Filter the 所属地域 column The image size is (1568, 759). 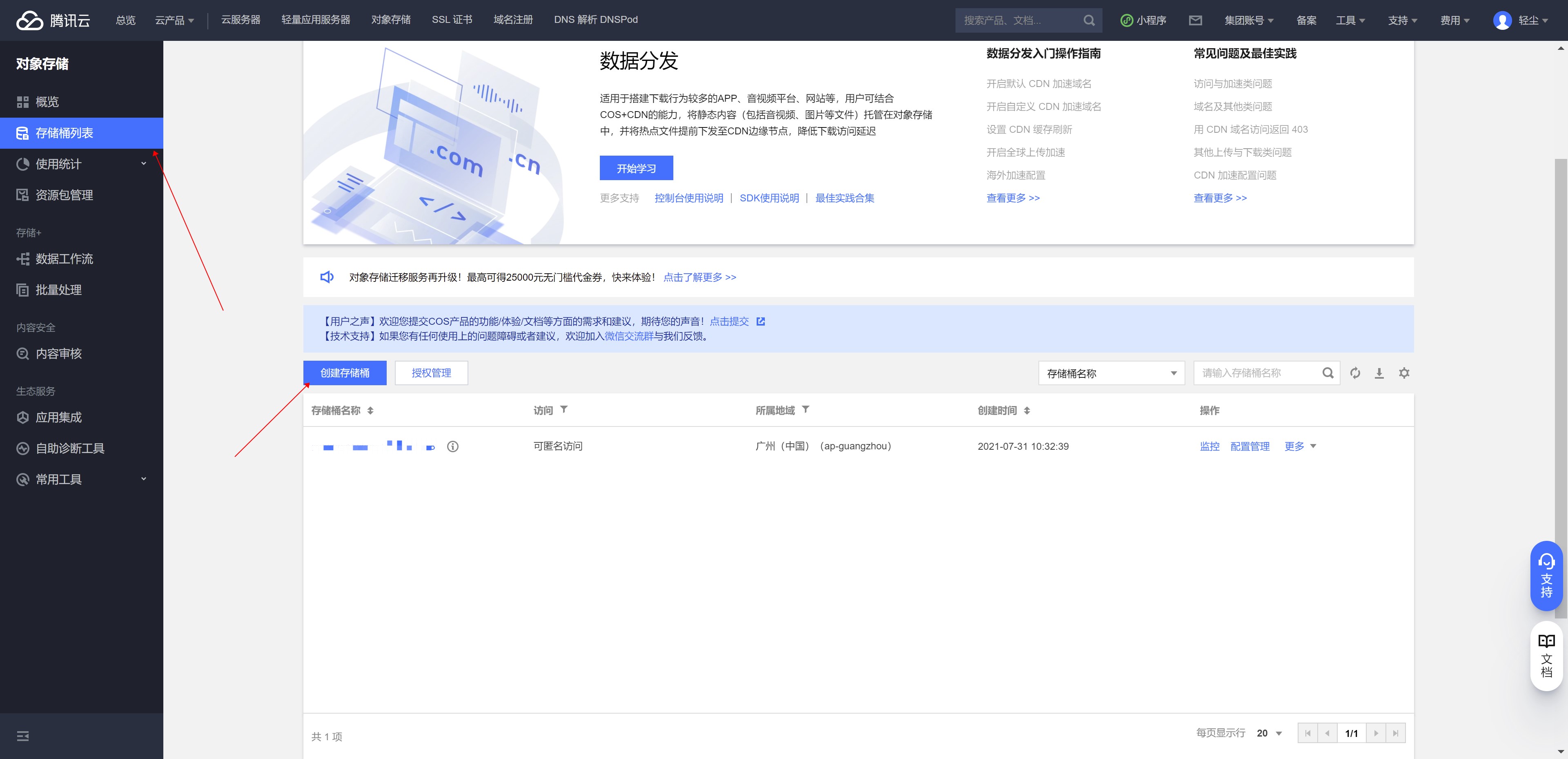805,409
